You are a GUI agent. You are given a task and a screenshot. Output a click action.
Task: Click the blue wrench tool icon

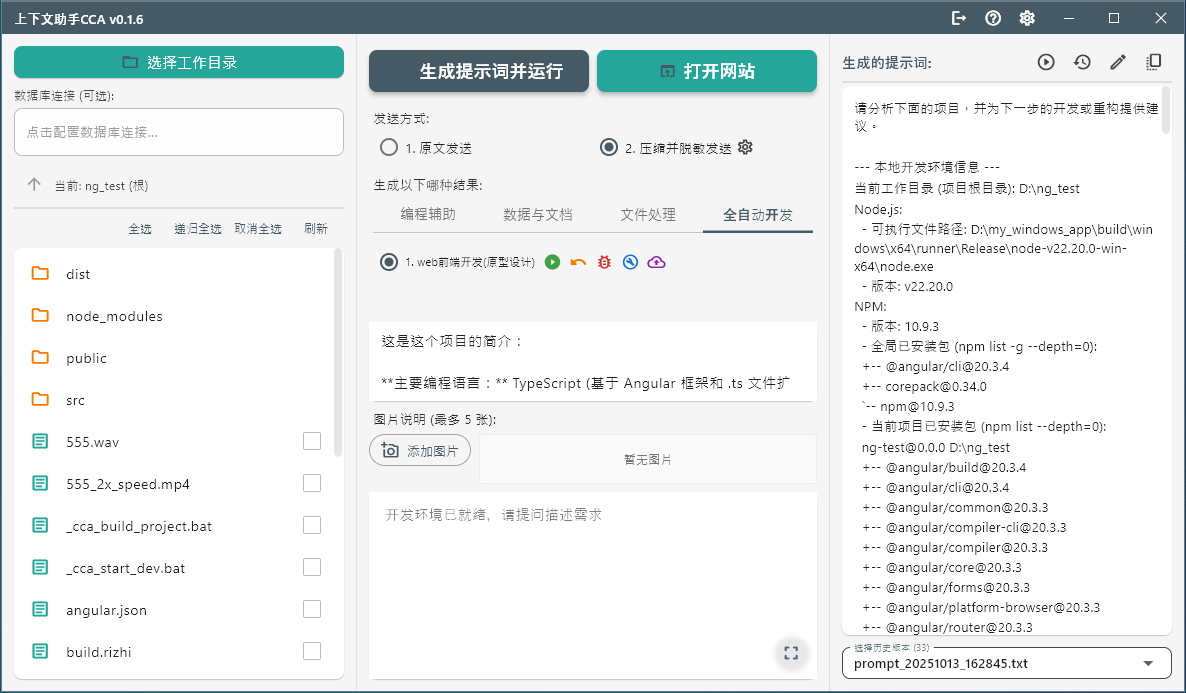coord(630,263)
